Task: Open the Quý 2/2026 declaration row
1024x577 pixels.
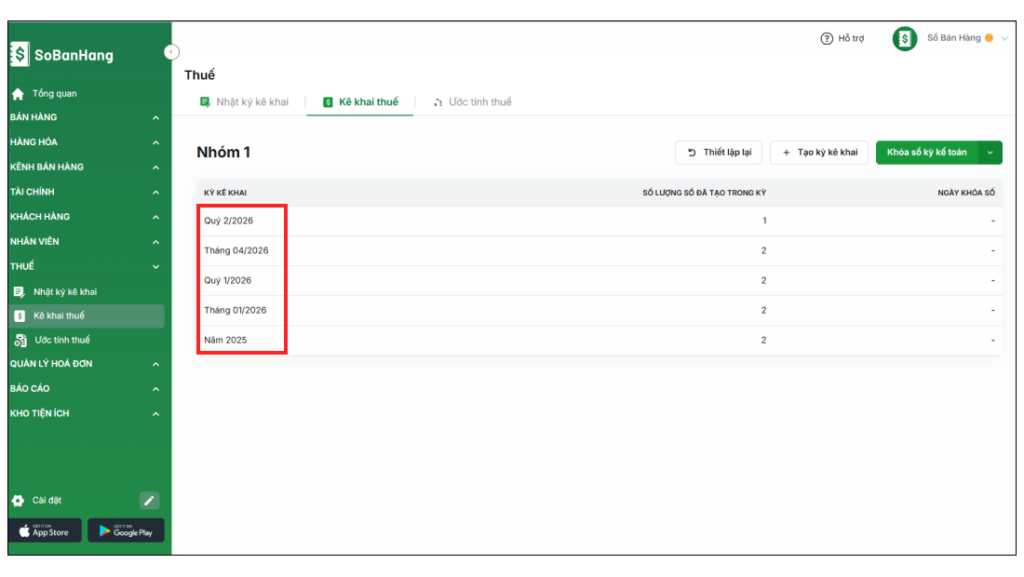Action: (229, 221)
